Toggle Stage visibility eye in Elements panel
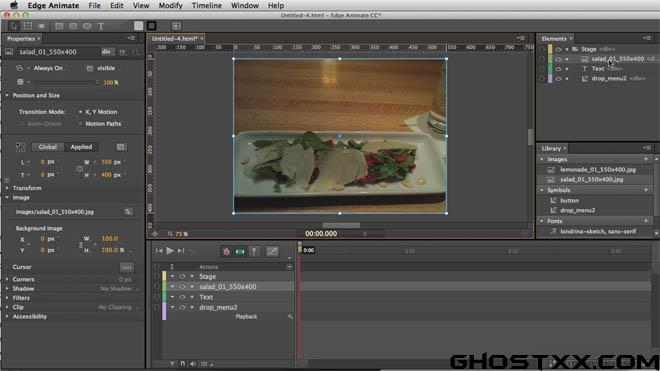660x371 pixels. (x=559, y=49)
